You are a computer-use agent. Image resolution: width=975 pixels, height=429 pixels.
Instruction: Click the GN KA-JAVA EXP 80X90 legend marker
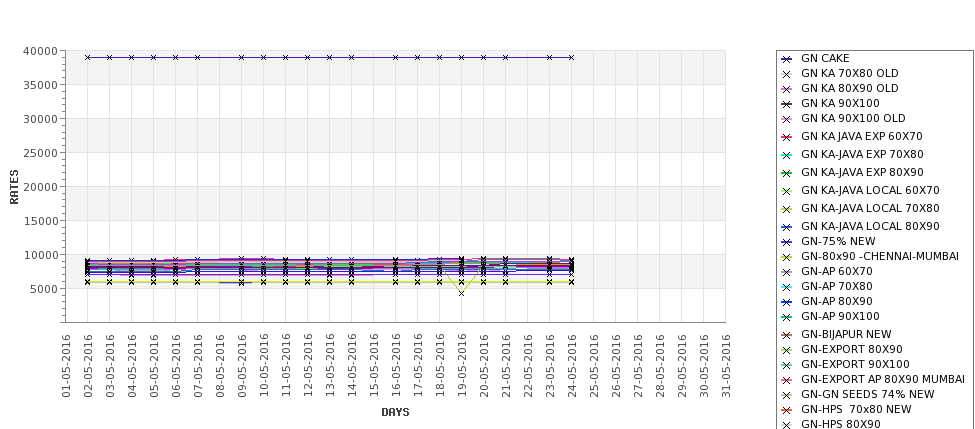[x=787, y=173]
